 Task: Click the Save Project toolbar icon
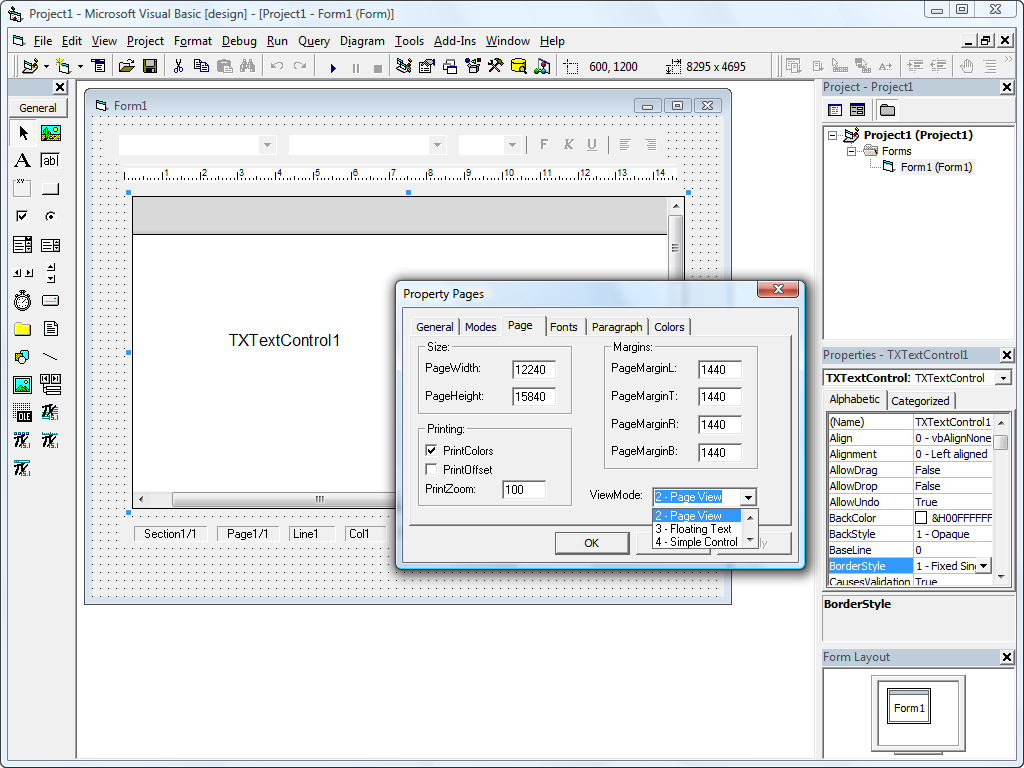150,66
